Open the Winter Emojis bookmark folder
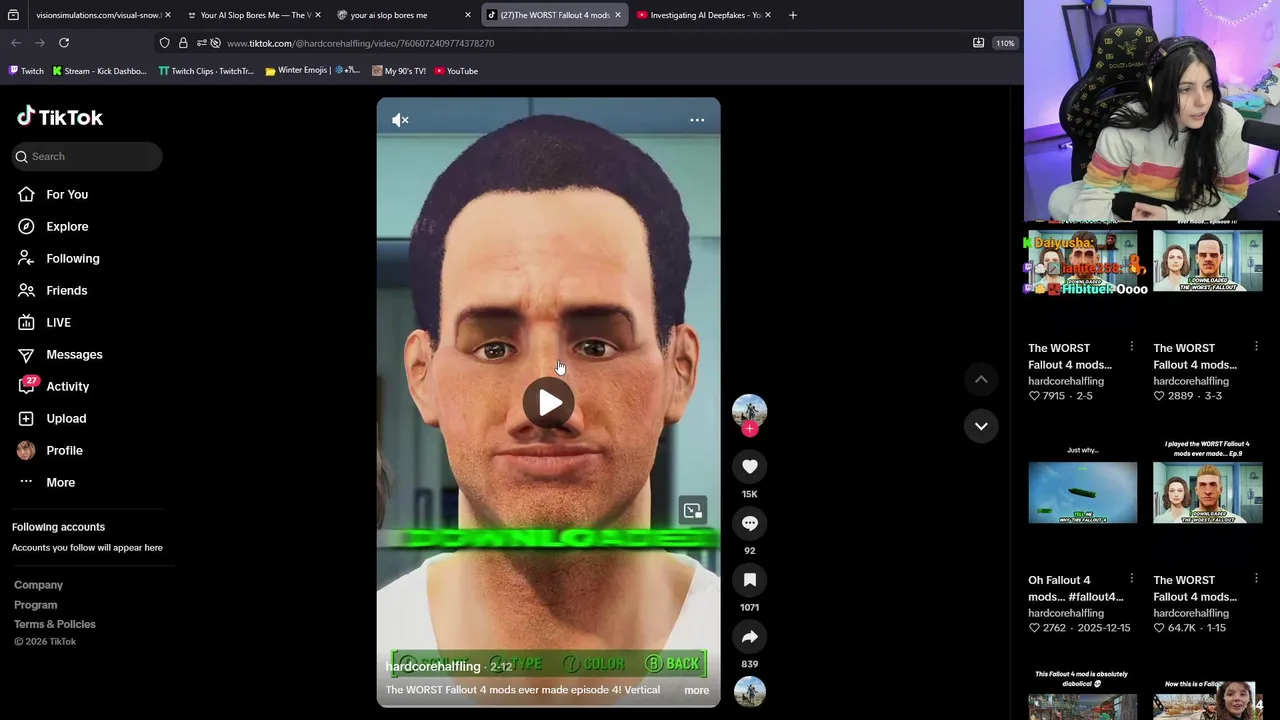The image size is (1280, 720). pos(312,71)
